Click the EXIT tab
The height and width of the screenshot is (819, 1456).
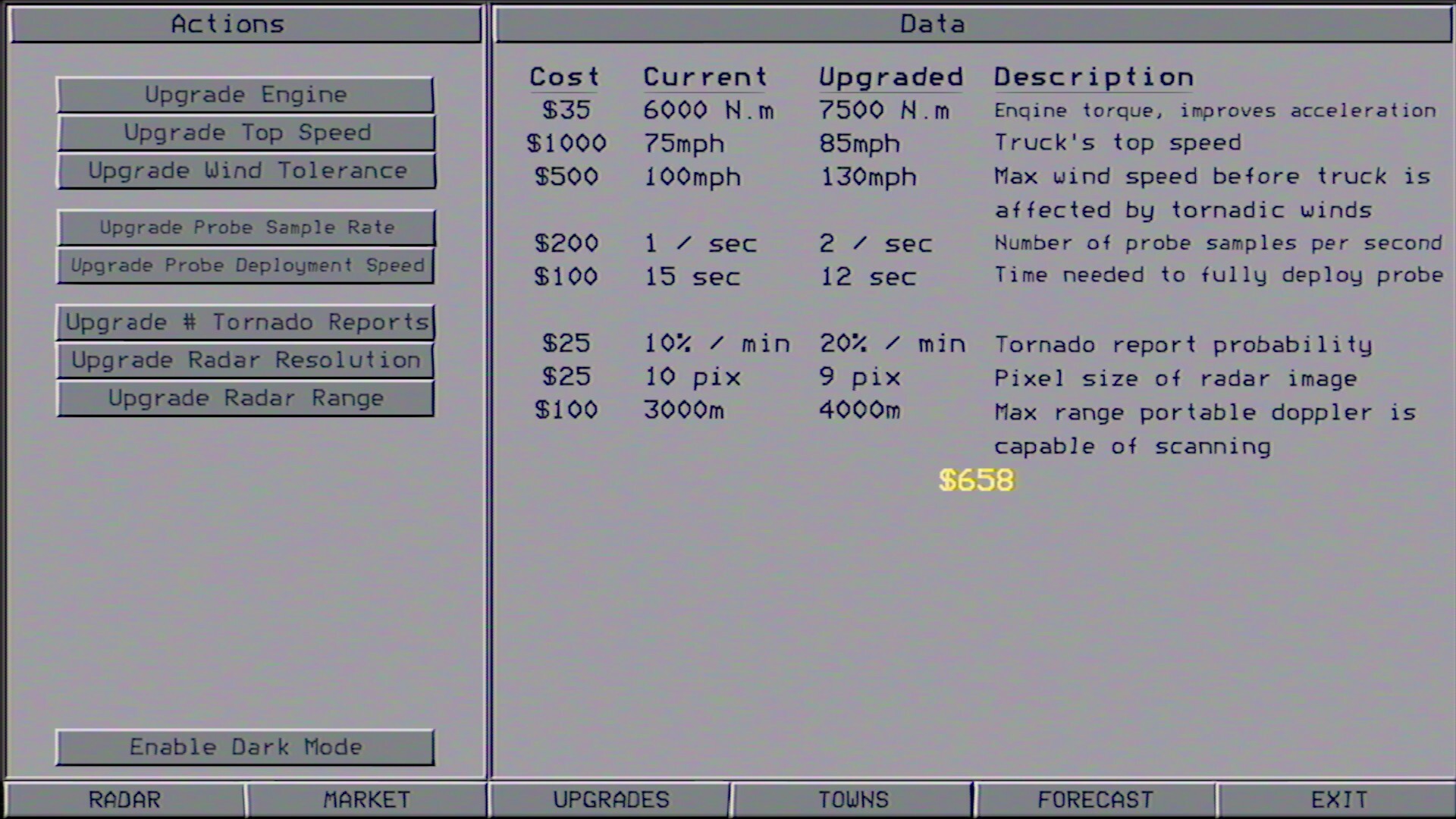pyautogui.click(x=1337, y=799)
